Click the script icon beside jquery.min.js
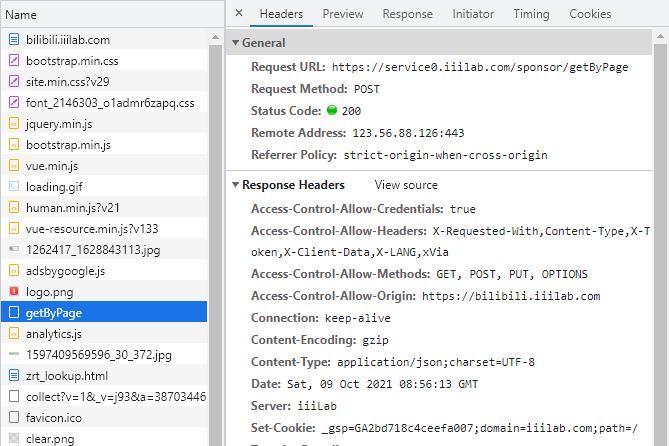669x446 pixels. pyautogui.click(x=14, y=124)
